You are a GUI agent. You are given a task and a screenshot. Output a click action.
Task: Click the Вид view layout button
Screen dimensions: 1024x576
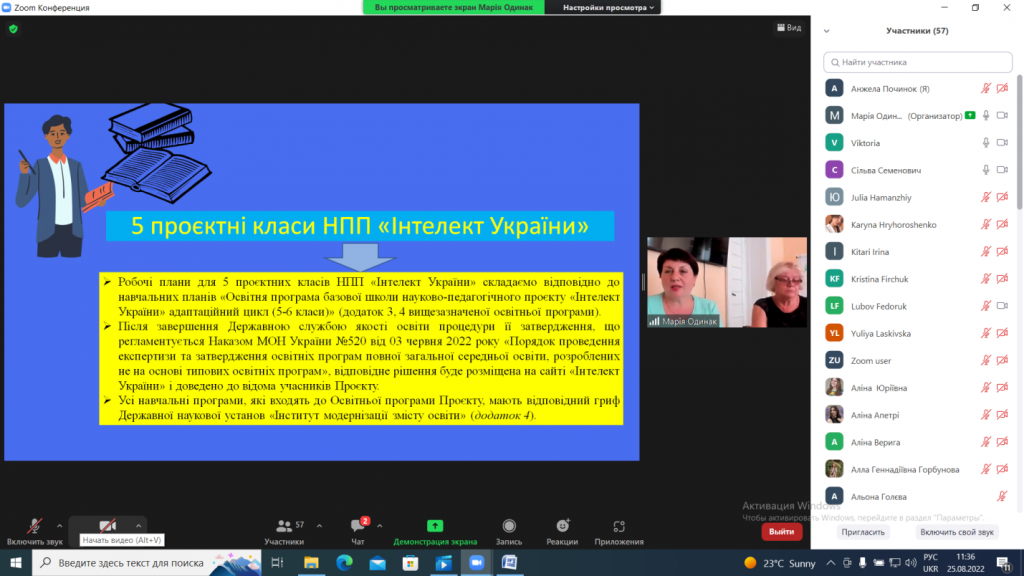click(x=789, y=27)
